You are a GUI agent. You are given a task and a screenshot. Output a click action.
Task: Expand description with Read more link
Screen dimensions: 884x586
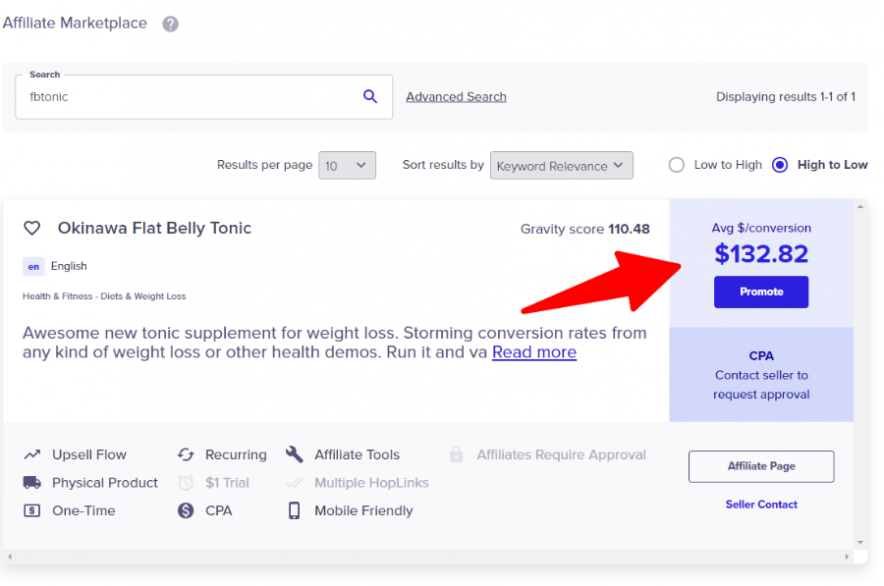coord(534,352)
